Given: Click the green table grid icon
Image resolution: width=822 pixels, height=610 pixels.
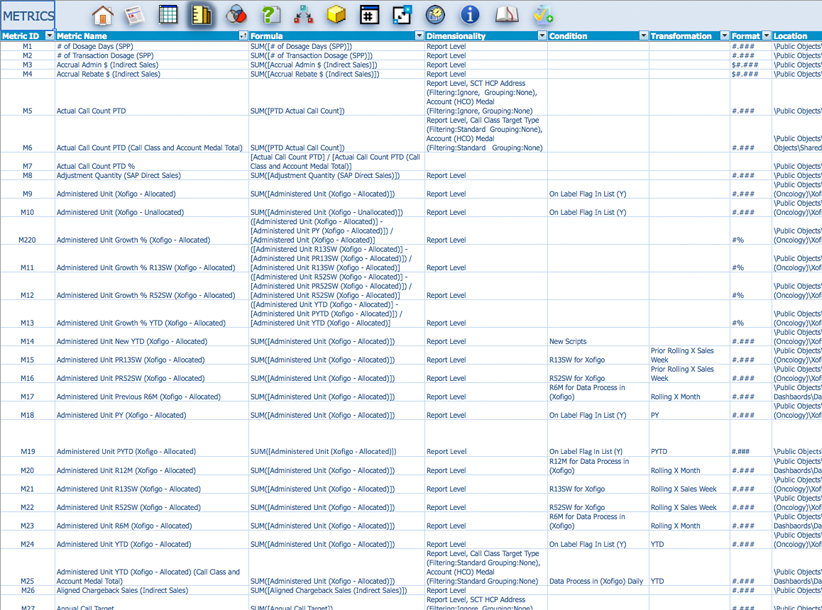Looking at the screenshot, I should 168,15.
